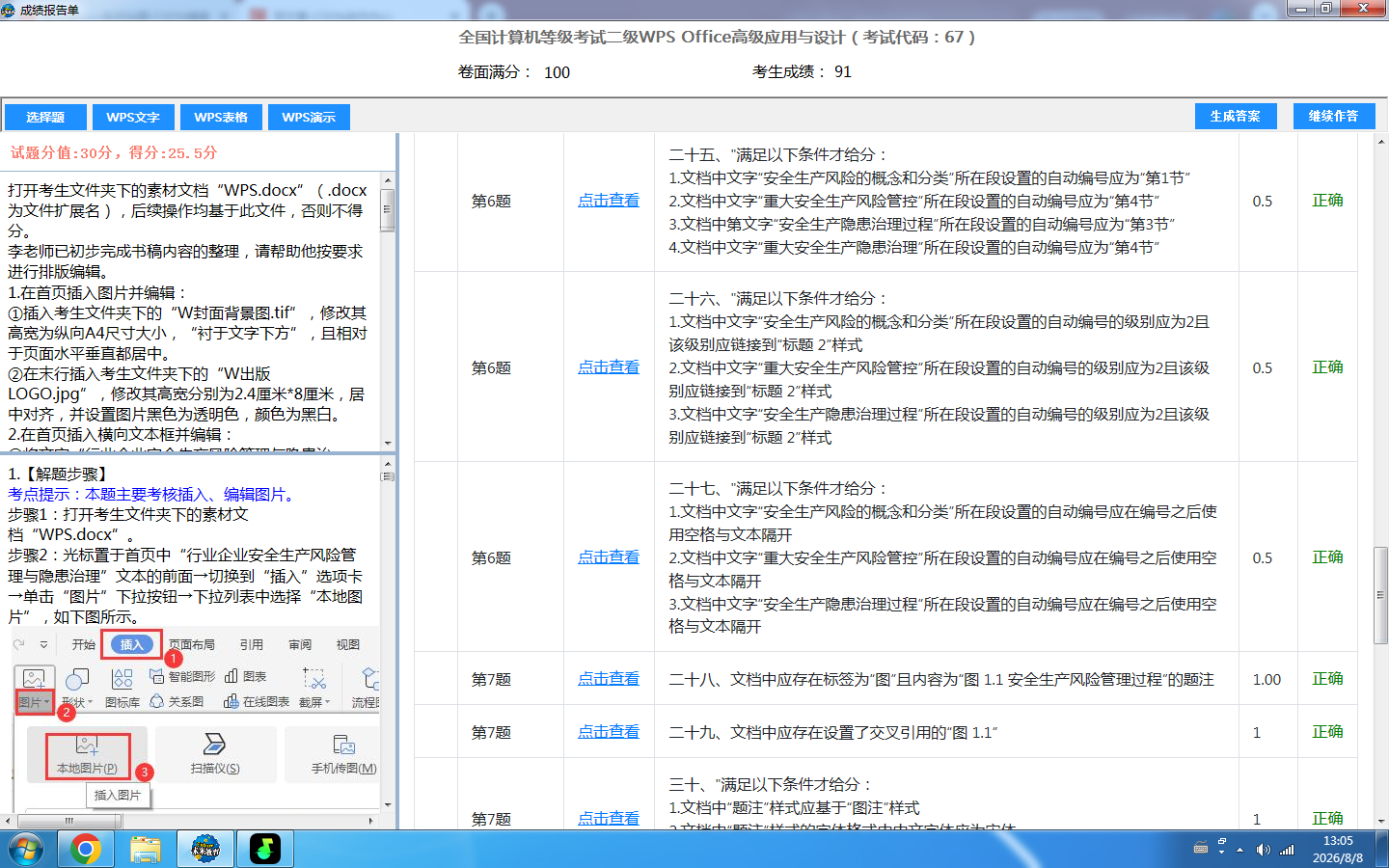Click the 卷面满分 value 100

coord(557,72)
